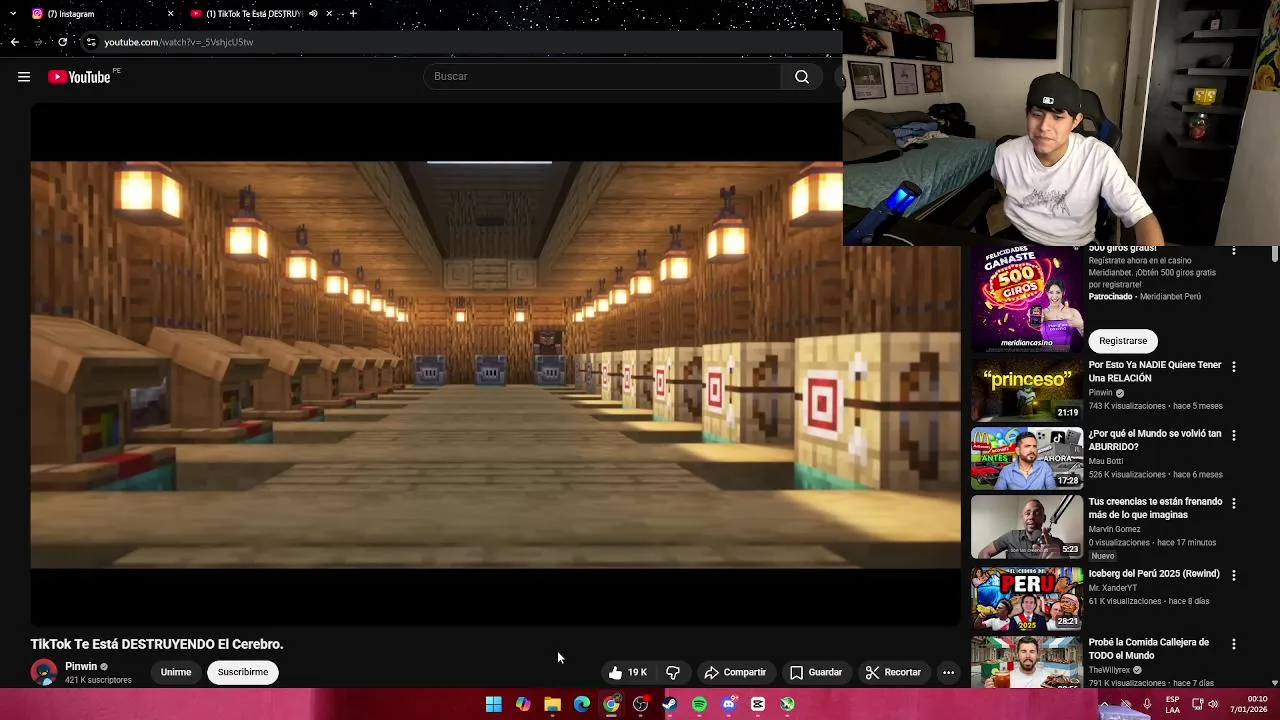Open "Tus creencias te están frenando" video
The width and height of the screenshot is (1280, 720).
tap(1155, 508)
